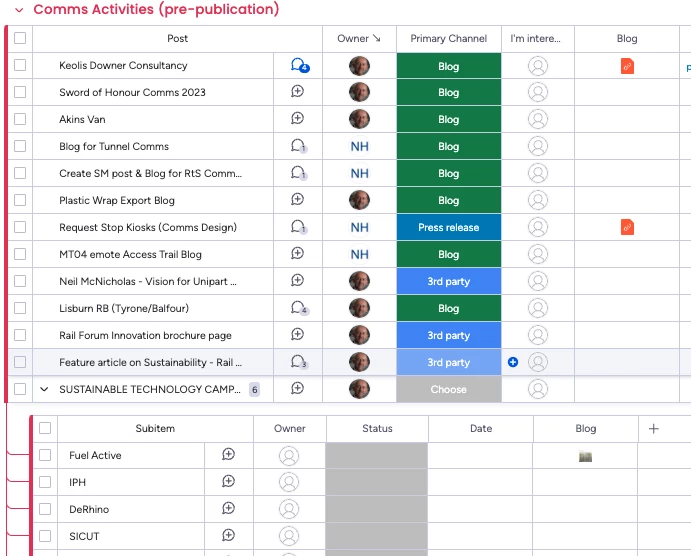Viewport: 691px width, 556px height.
Task: Open the Blog for Tunnel Comms item
Action: (x=114, y=146)
